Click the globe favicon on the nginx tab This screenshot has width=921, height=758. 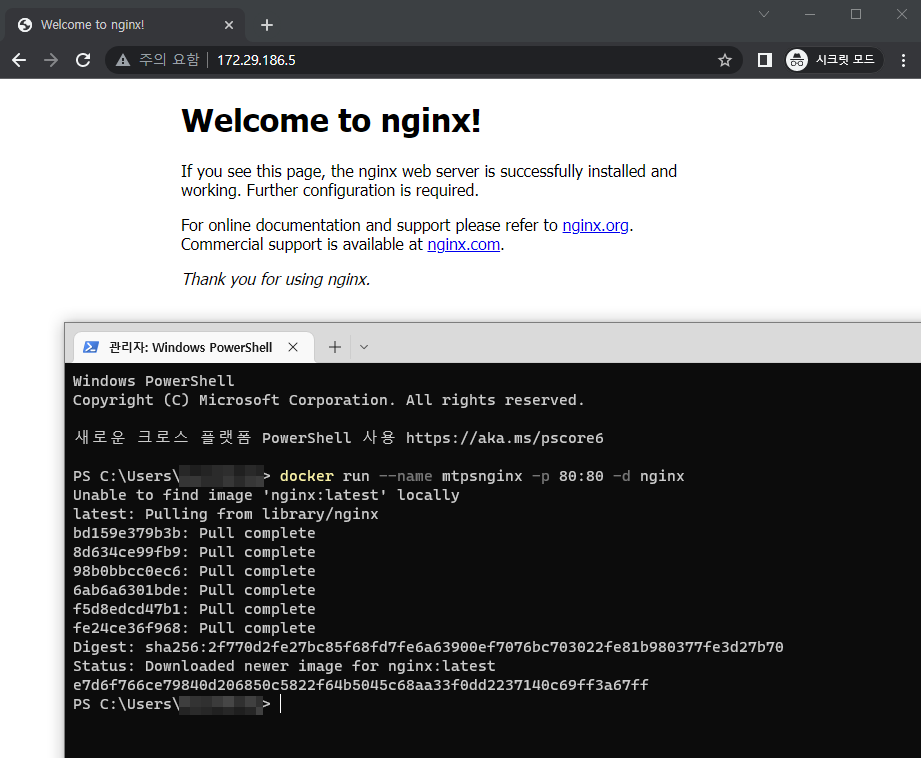click(x=25, y=25)
